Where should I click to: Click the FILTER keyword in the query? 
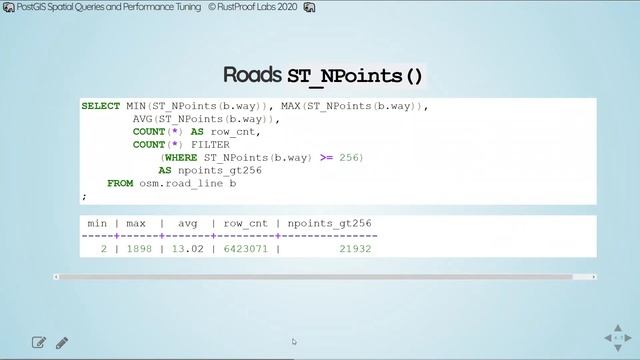click(210, 145)
